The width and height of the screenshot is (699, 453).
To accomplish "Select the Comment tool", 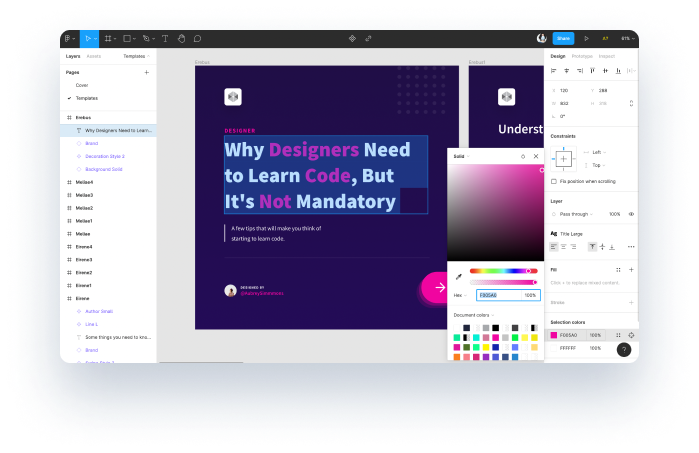I will pyautogui.click(x=197, y=38).
